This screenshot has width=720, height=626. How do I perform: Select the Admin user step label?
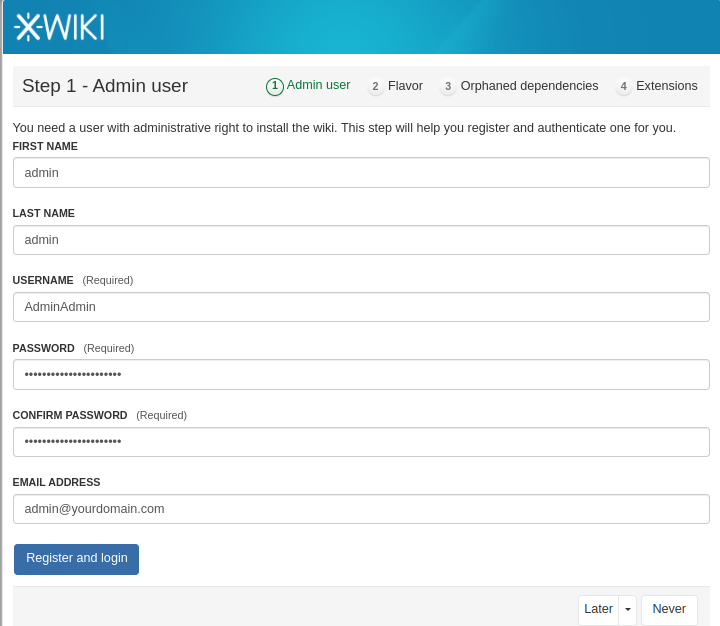click(x=318, y=85)
